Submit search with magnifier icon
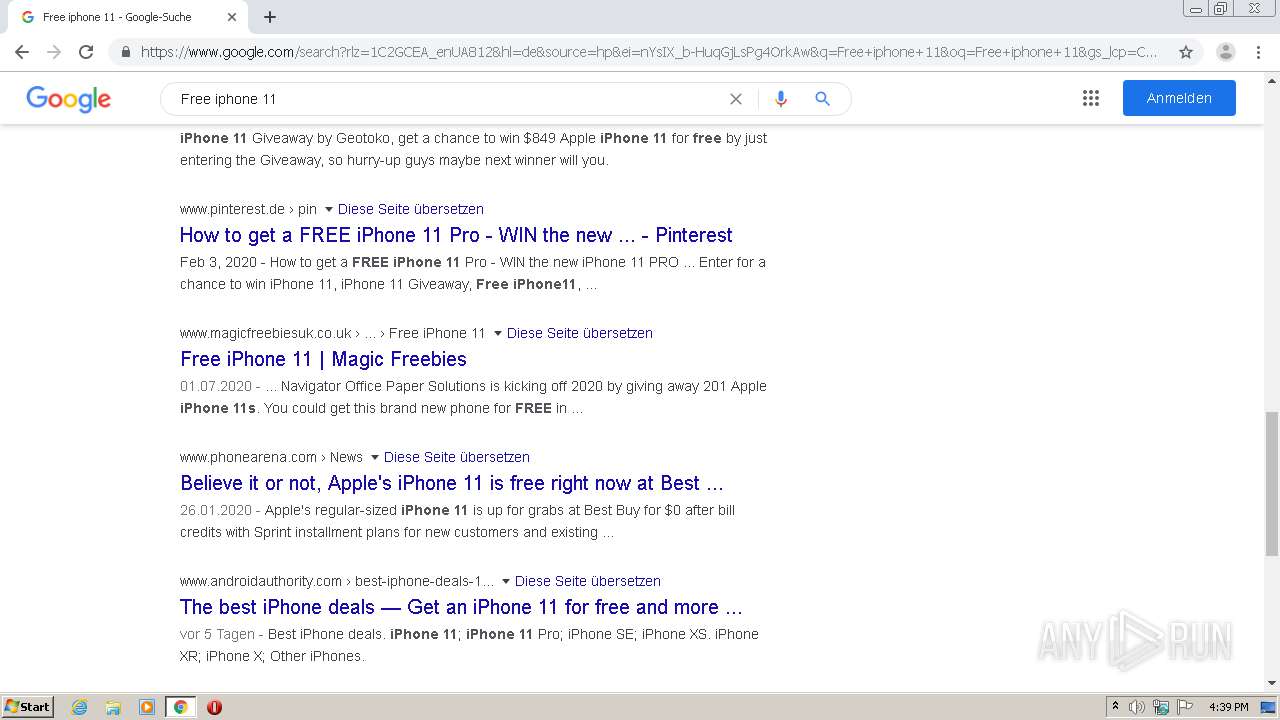Screen dimensions: 1280x720 coord(822,99)
